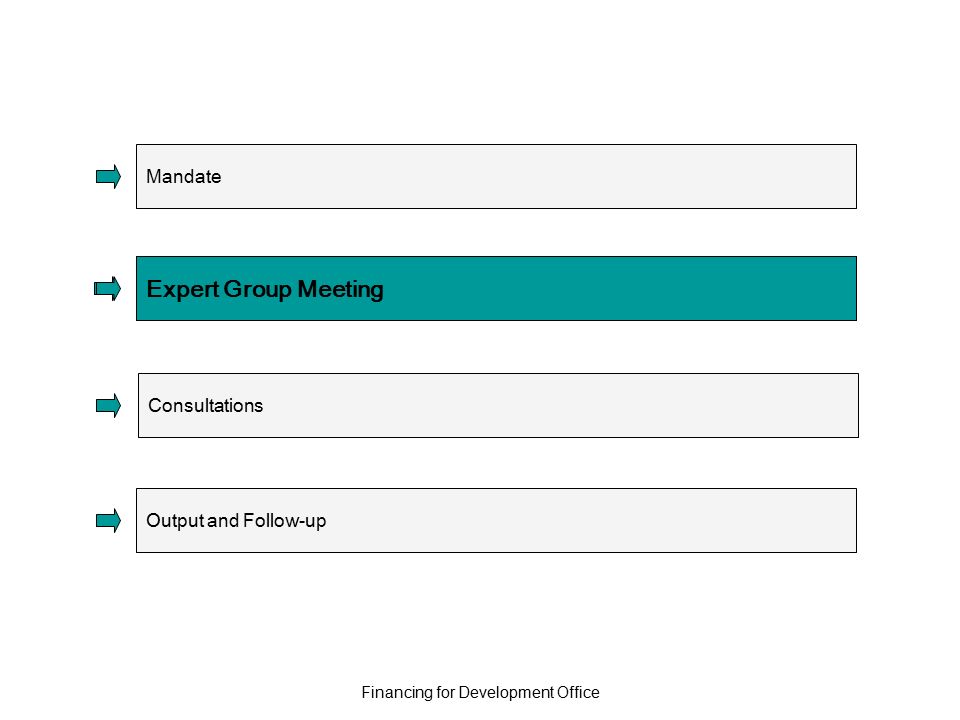Viewport: 960px width, 720px height.
Task: Click the word "Expert" in the teal box
Action: (182, 289)
